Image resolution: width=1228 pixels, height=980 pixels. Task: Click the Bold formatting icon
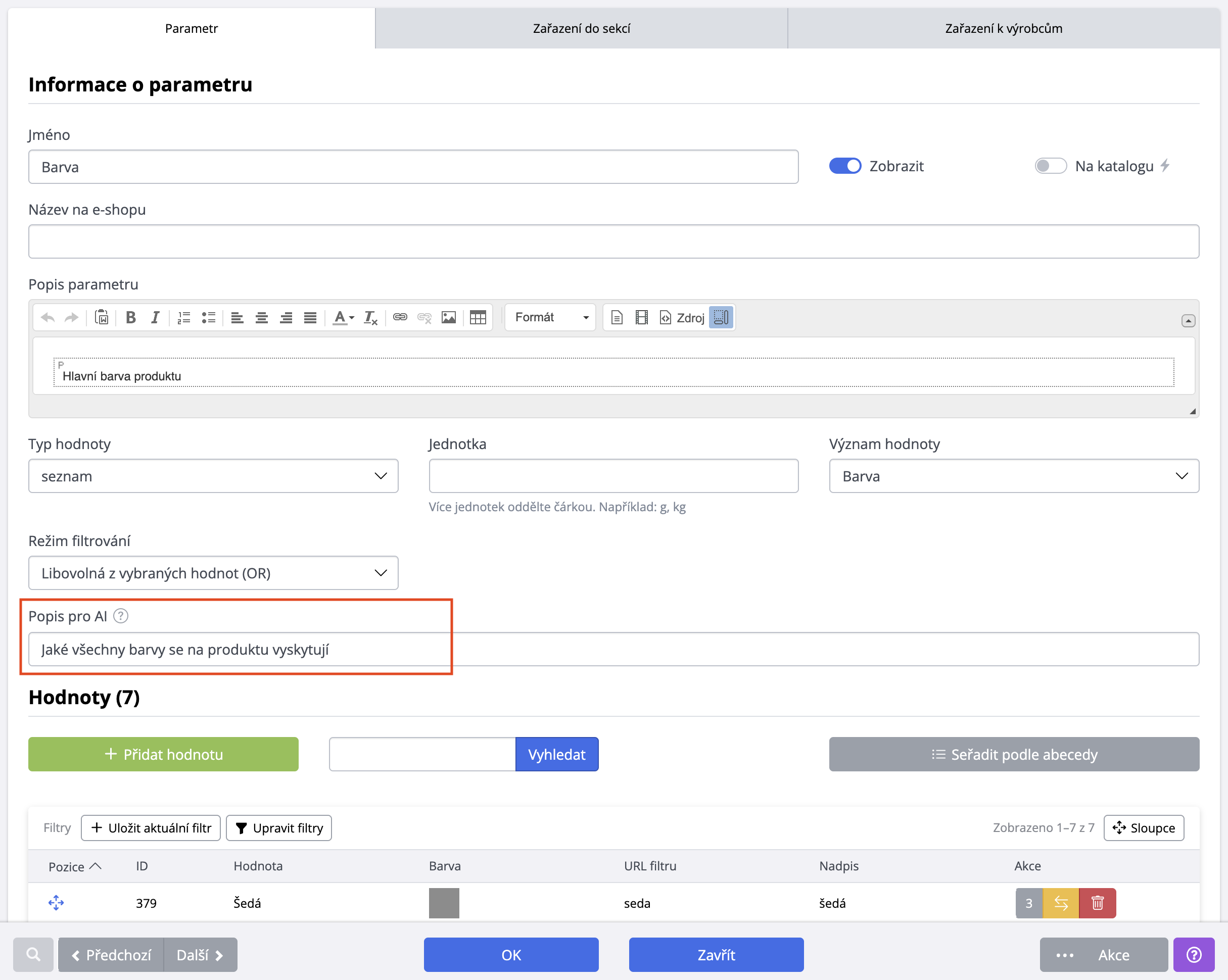click(130, 317)
